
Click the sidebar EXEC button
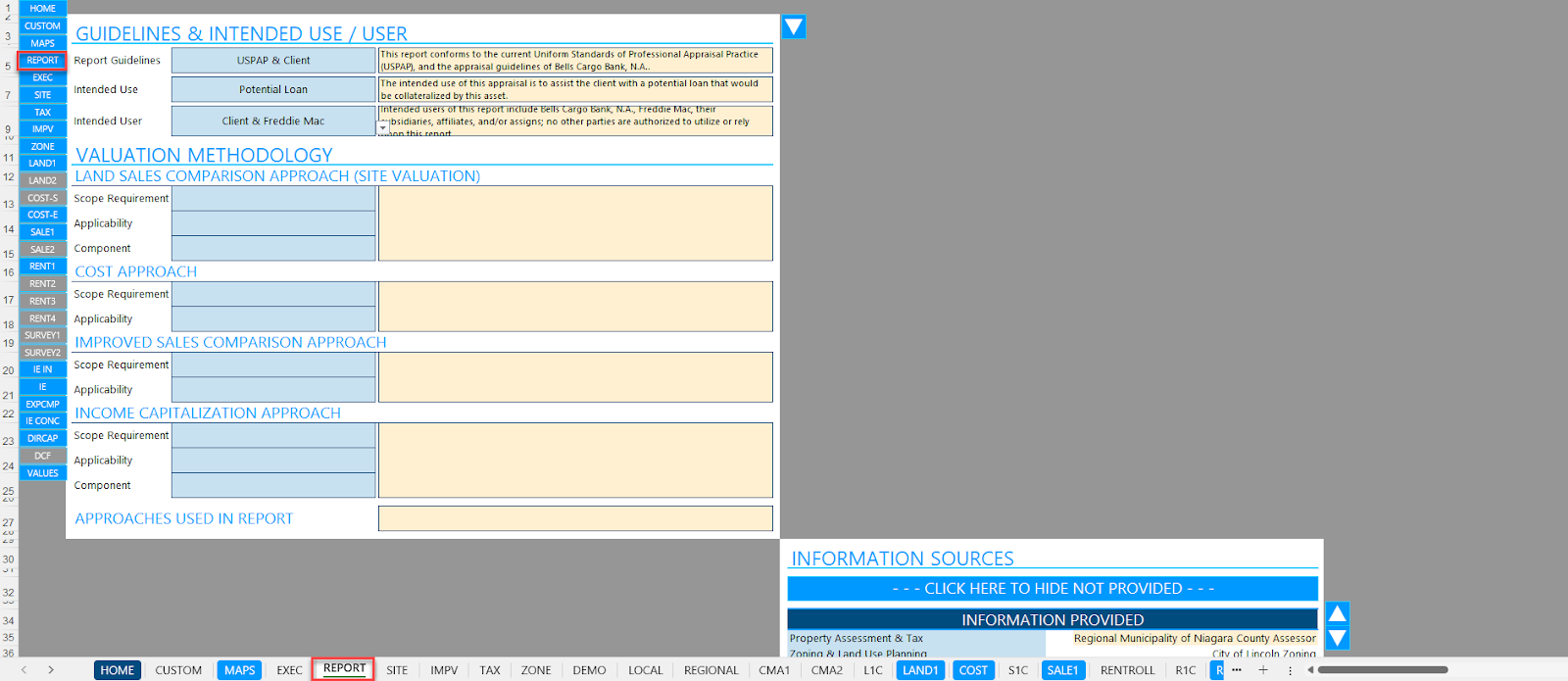[42, 77]
